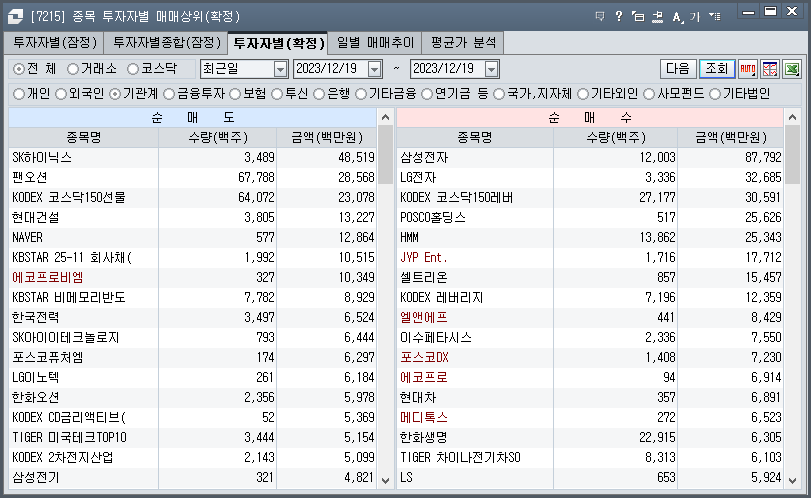Click the 순매수 금액(백만원) column header
Image resolution: width=811 pixels, height=498 pixels.
(x=730, y=138)
